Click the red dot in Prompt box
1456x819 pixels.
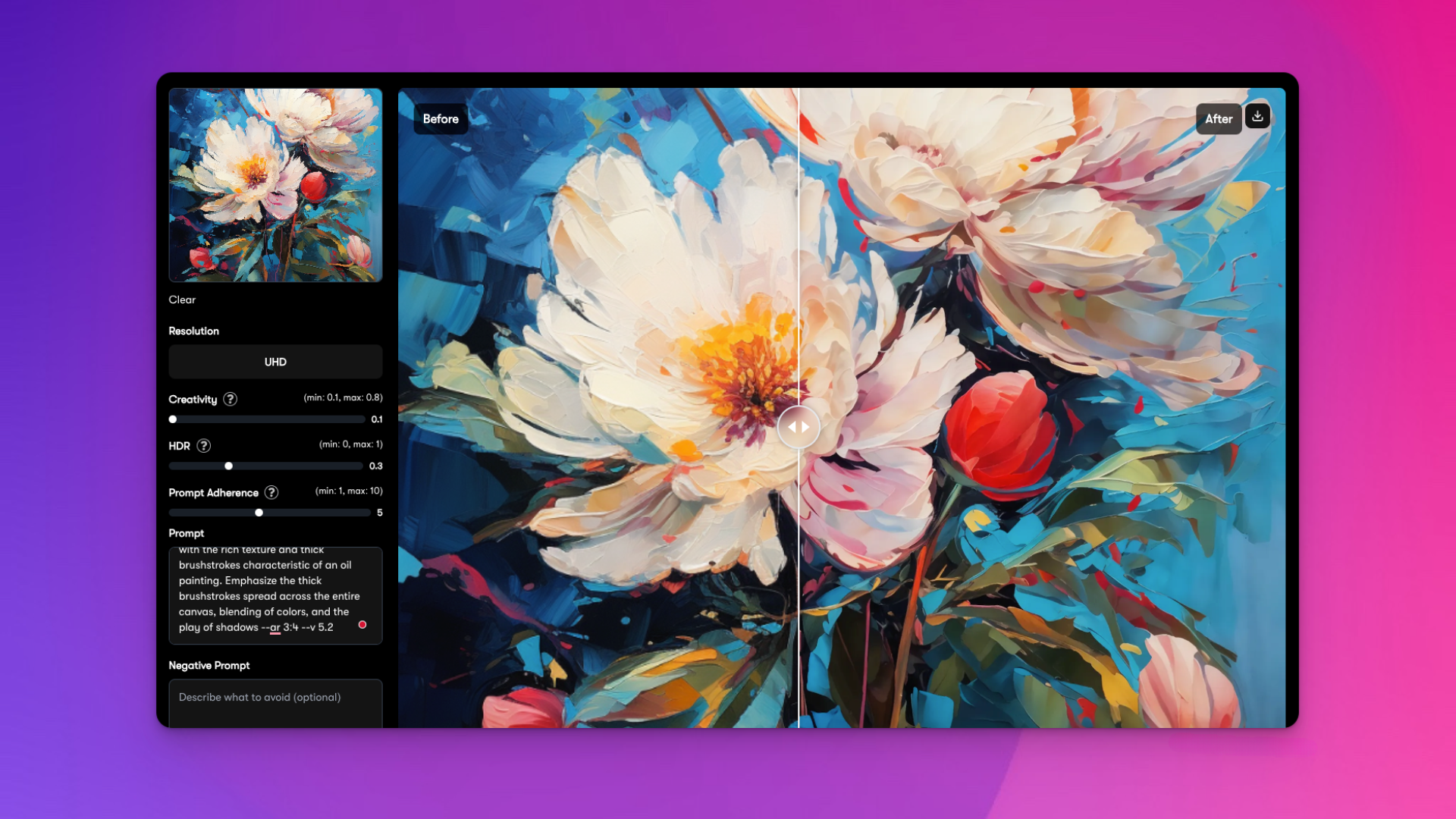point(362,625)
